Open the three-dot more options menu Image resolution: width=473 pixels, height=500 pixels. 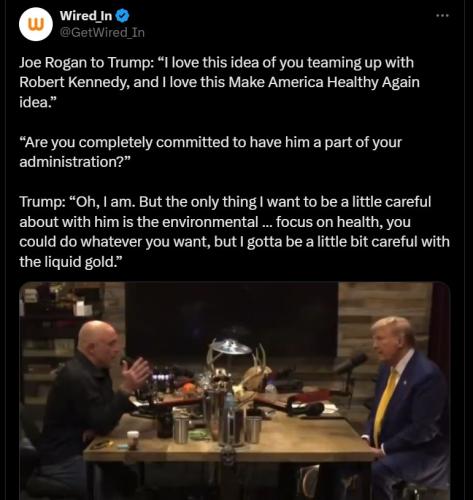pos(443,15)
